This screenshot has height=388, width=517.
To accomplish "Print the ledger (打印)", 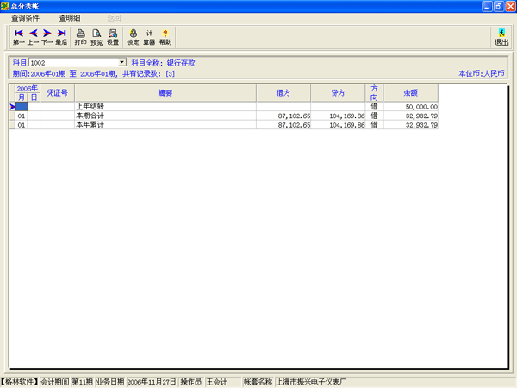I will 80,37.
